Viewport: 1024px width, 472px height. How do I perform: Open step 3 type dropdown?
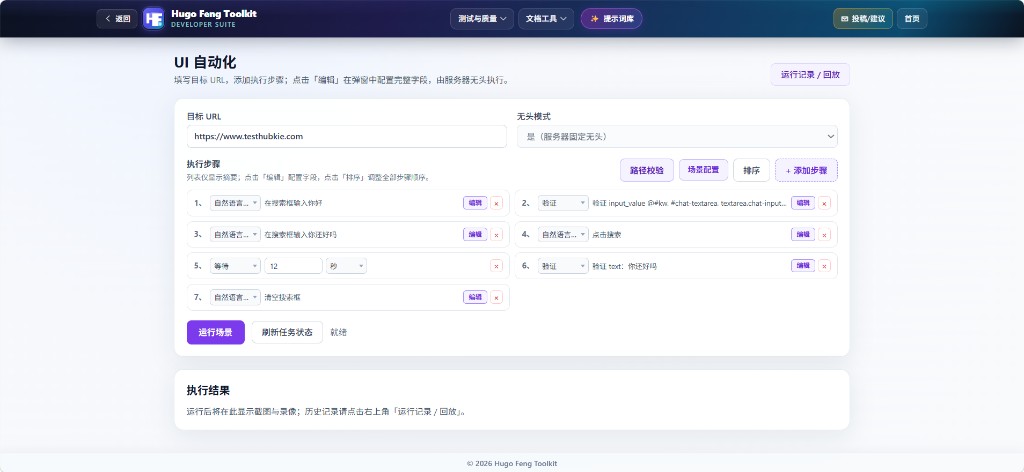[x=235, y=234]
